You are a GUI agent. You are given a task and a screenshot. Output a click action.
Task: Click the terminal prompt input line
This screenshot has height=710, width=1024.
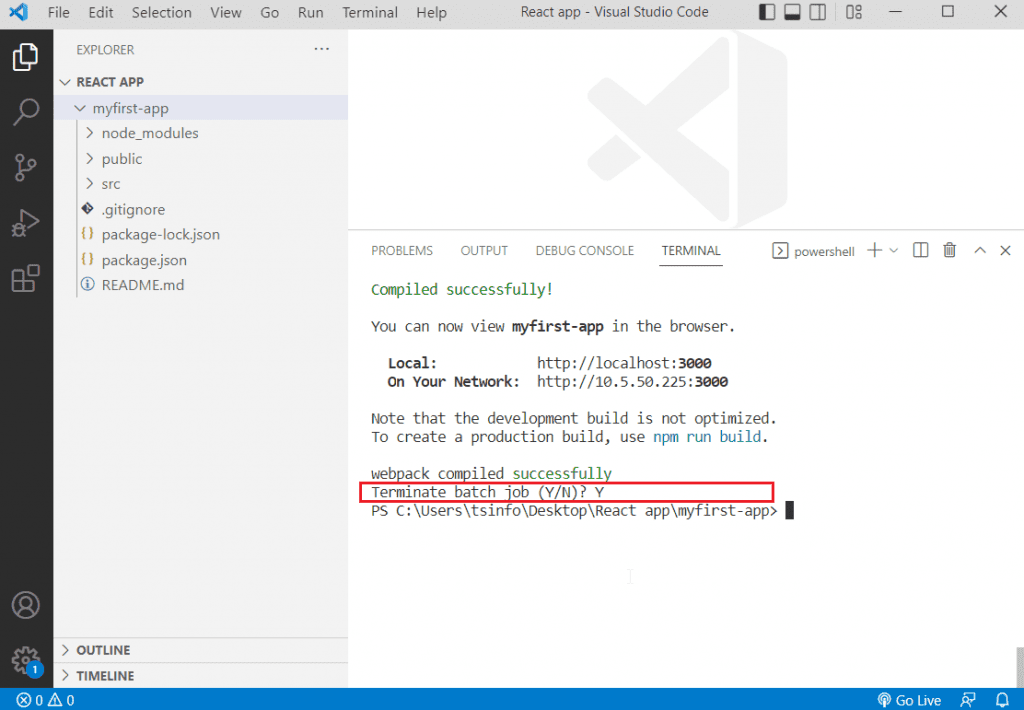click(x=582, y=511)
